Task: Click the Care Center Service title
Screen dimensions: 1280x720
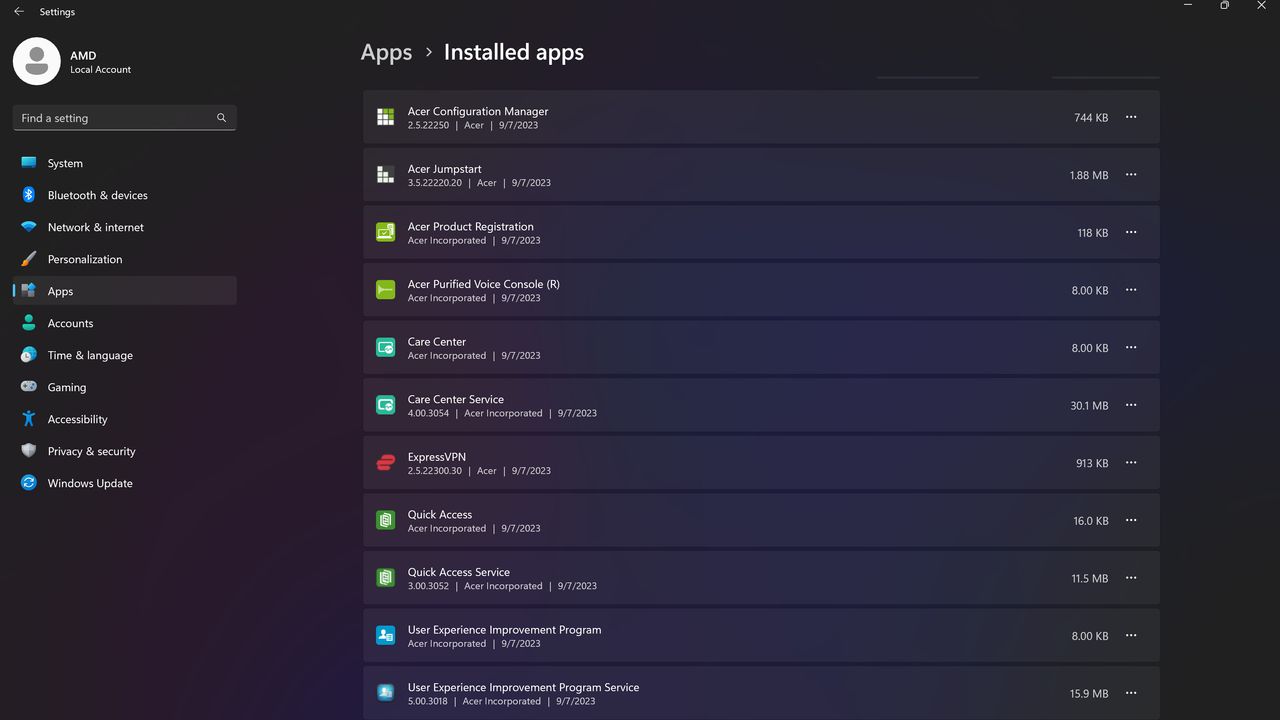Action: point(456,399)
